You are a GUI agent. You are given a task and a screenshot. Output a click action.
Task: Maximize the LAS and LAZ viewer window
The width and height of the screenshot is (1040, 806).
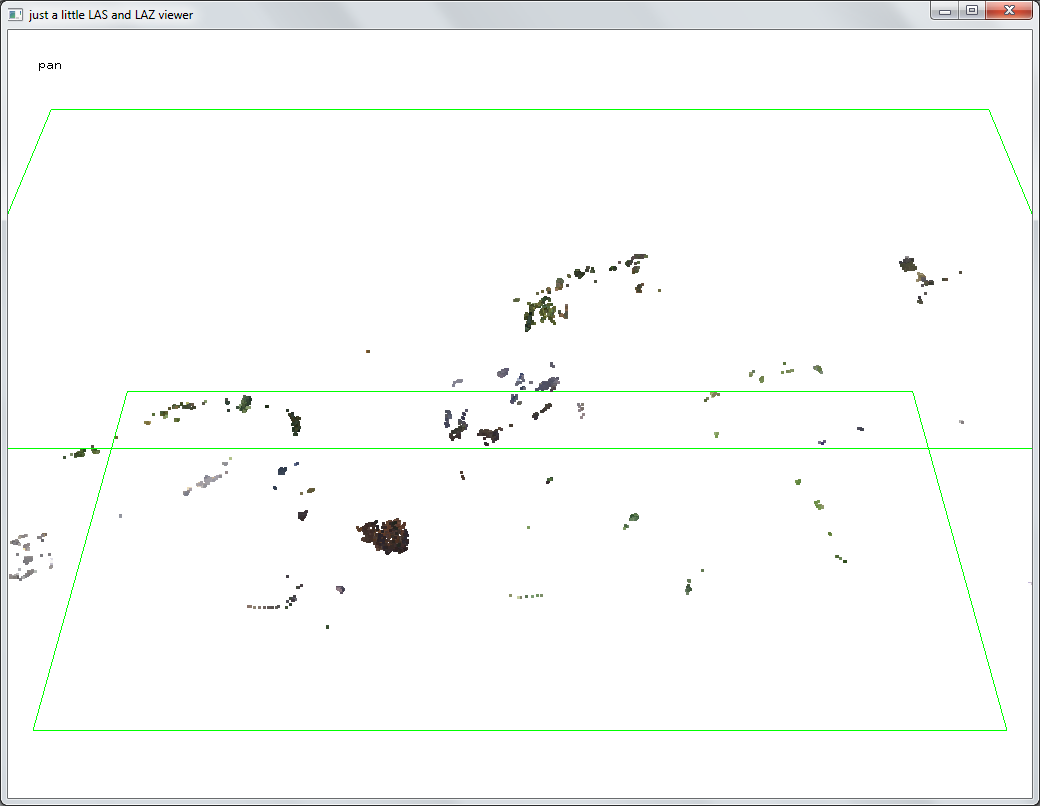[971, 11]
